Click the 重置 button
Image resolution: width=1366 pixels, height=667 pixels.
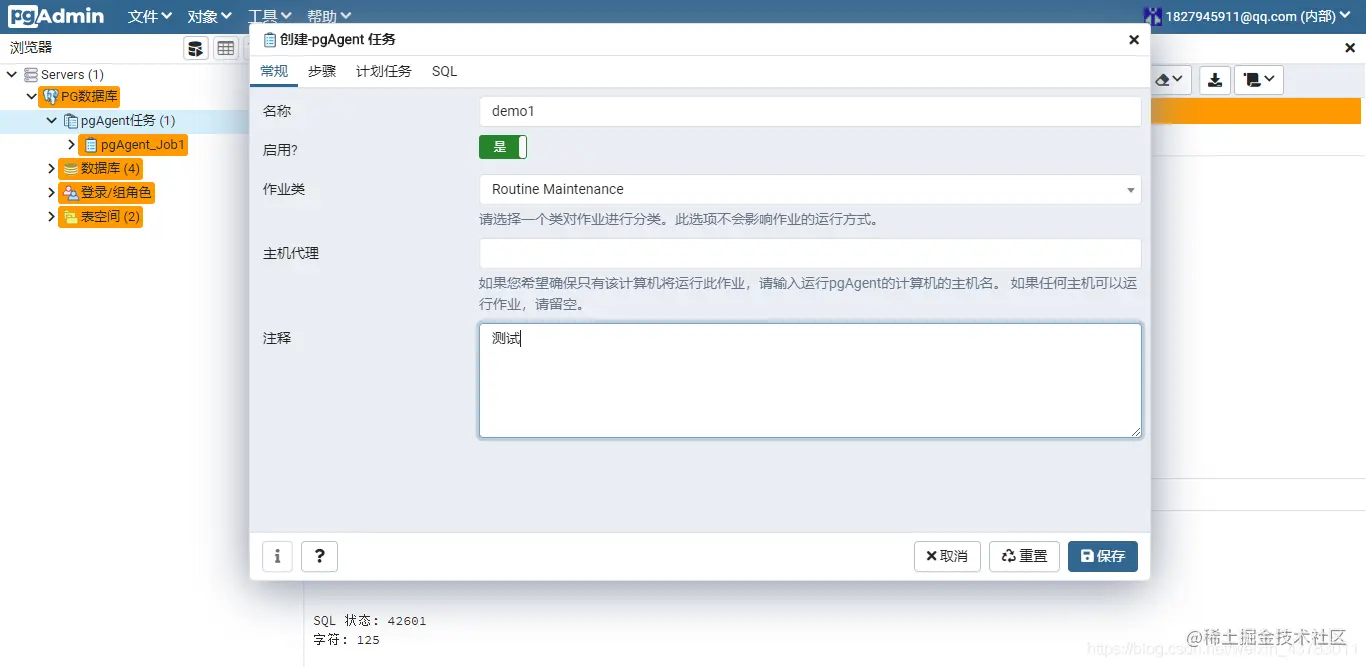(1023, 556)
